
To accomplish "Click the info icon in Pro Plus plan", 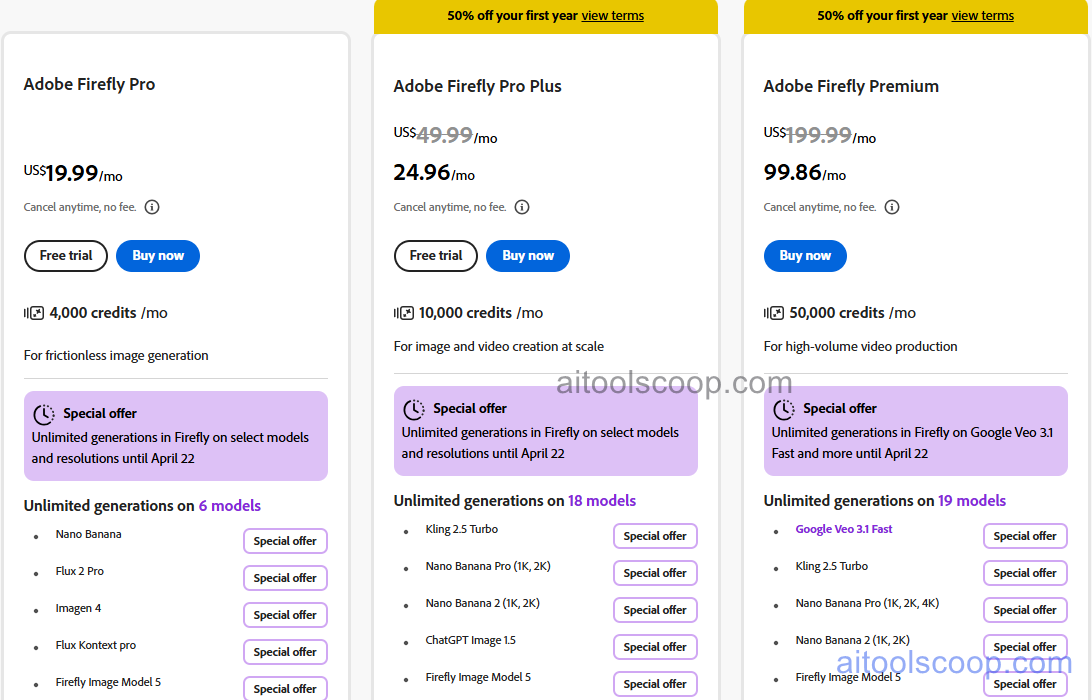I will coord(521,207).
